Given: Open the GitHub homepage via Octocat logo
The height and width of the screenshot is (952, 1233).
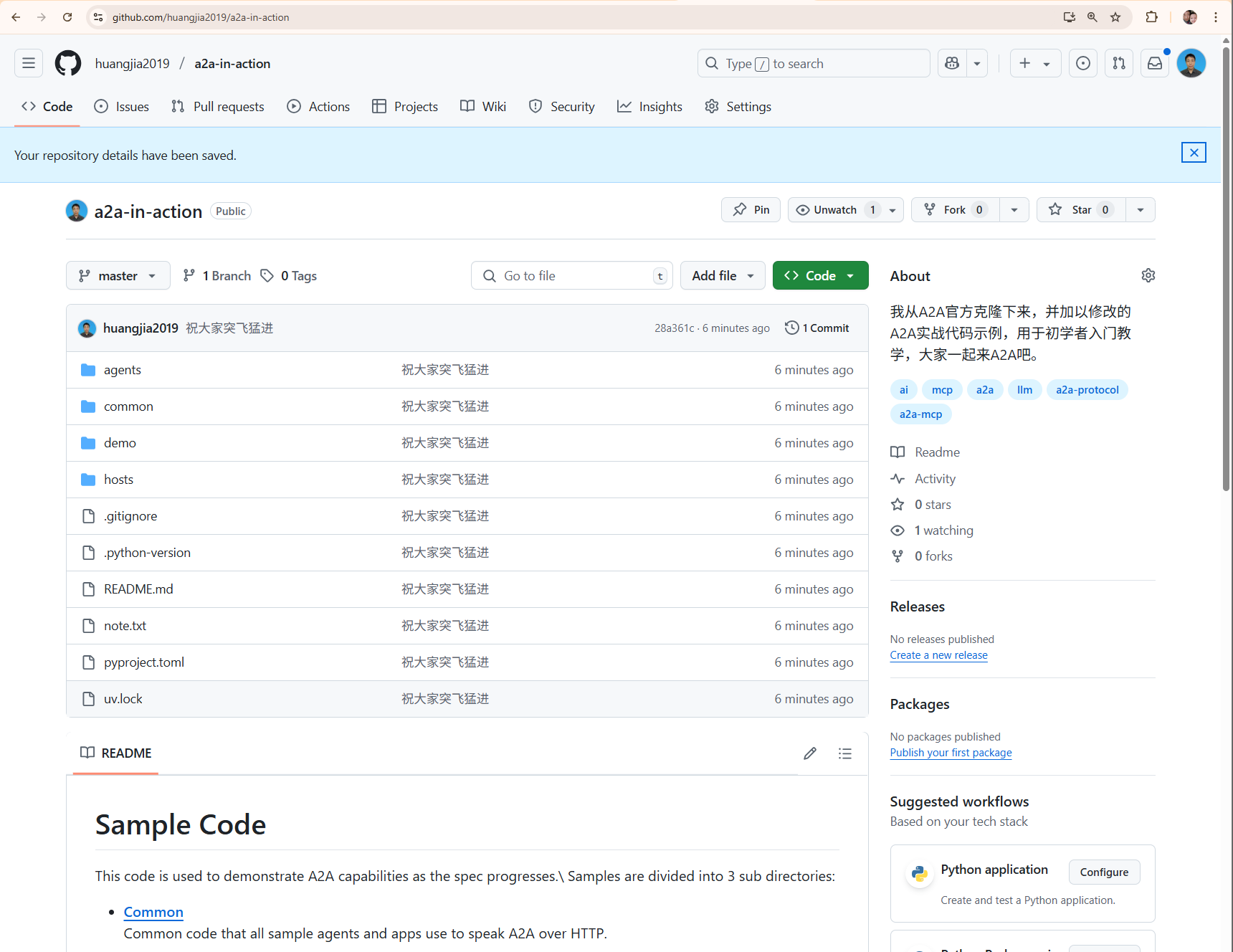Looking at the screenshot, I should point(68,63).
